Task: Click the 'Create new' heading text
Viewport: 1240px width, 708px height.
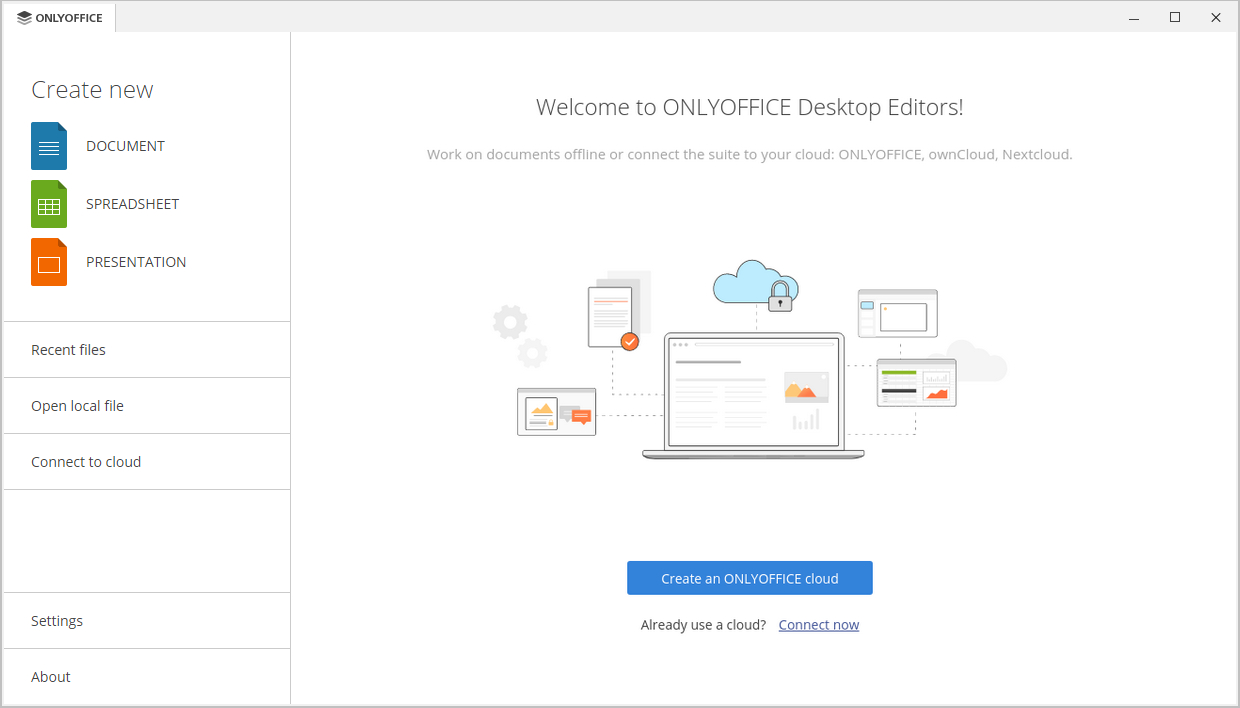Action: point(92,90)
